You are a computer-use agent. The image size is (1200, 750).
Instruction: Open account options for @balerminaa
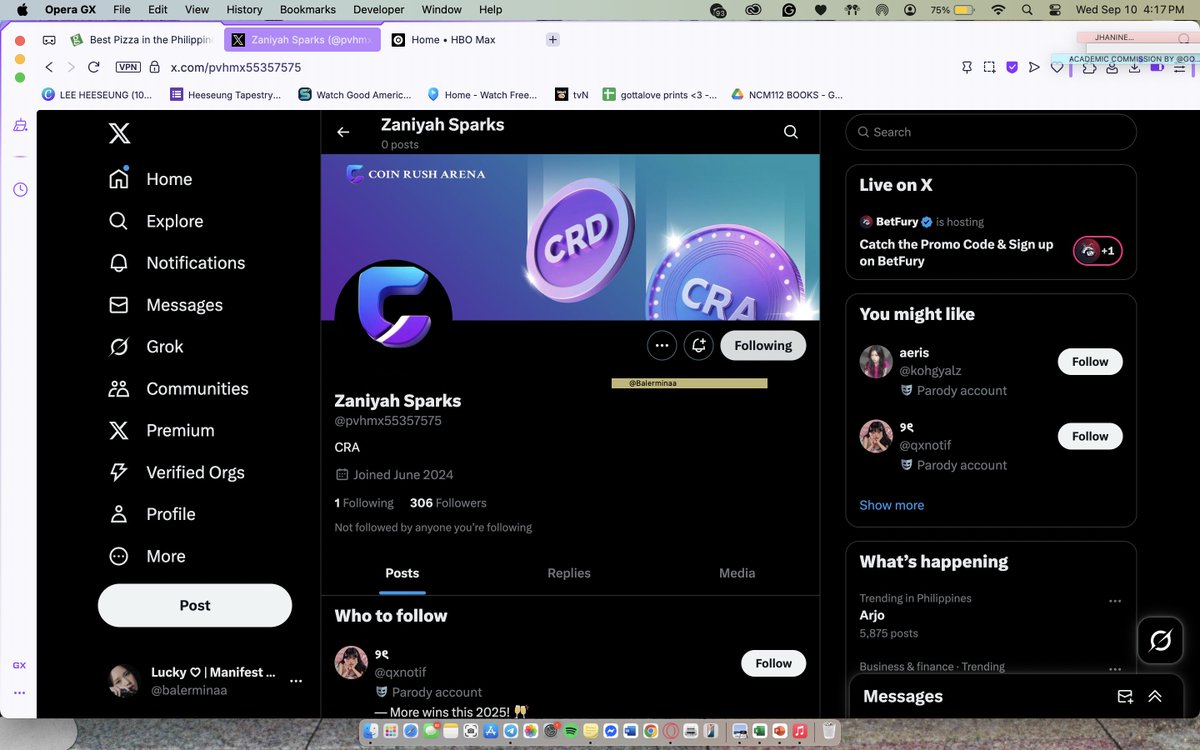(296, 681)
